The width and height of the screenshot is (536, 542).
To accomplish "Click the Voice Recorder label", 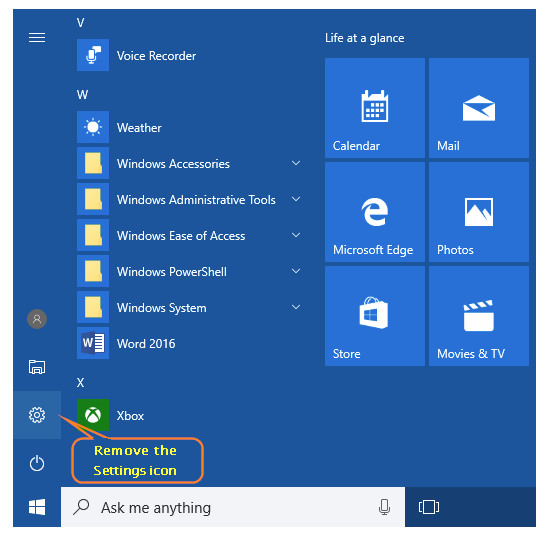I will (x=156, y=56).
